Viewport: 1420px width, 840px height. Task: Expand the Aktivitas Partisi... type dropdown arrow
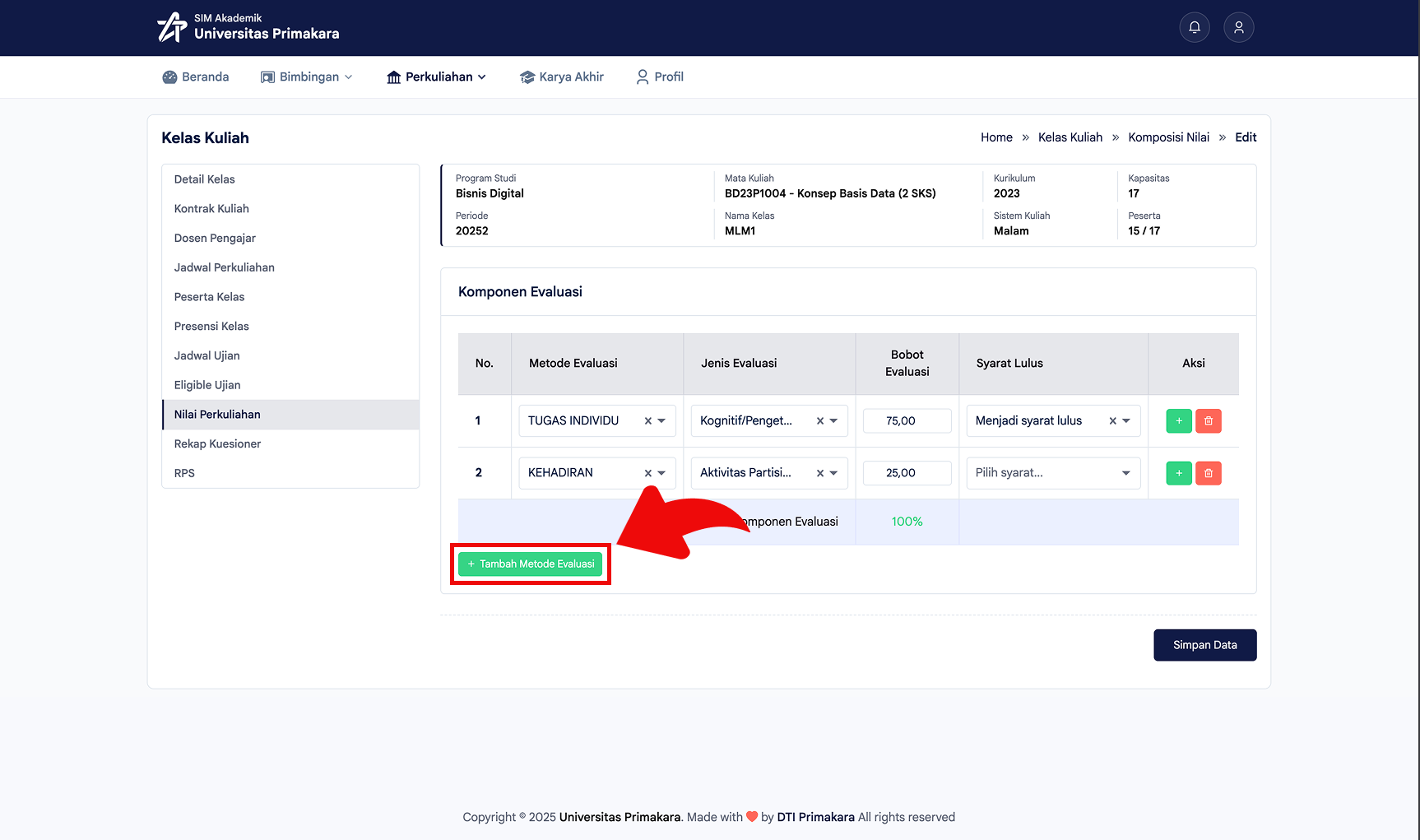(x=833, y=473)
